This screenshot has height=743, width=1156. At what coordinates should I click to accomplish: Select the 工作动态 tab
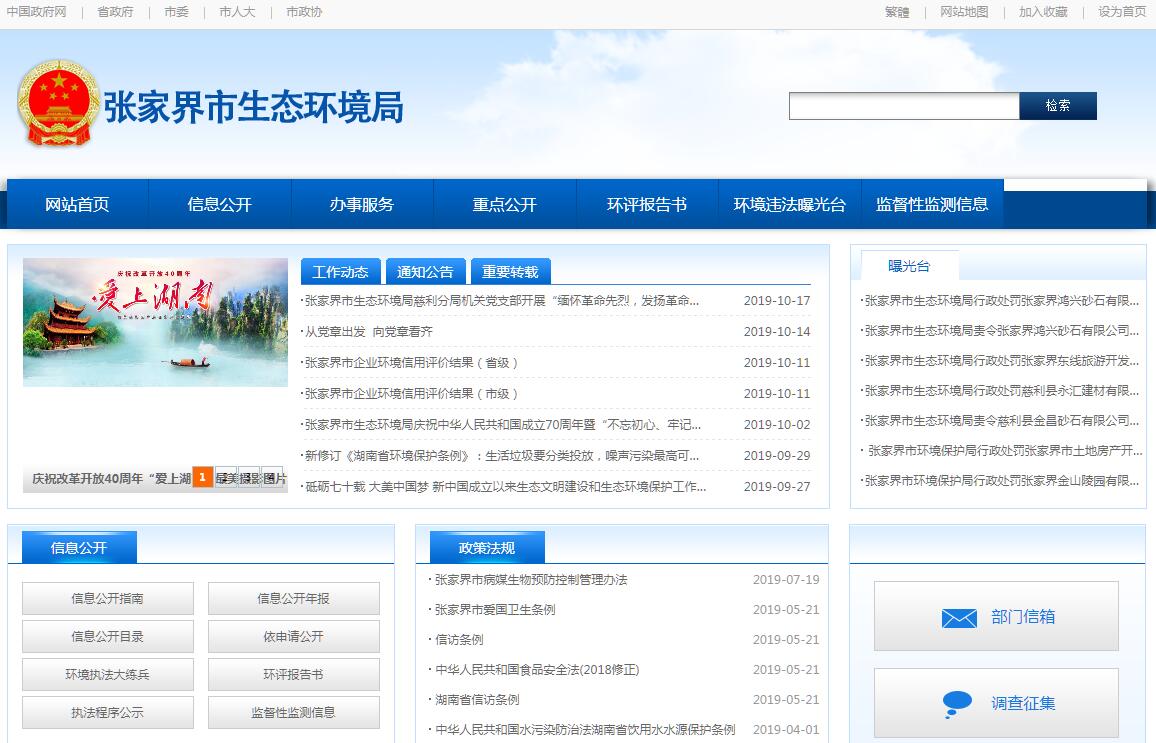340,272
